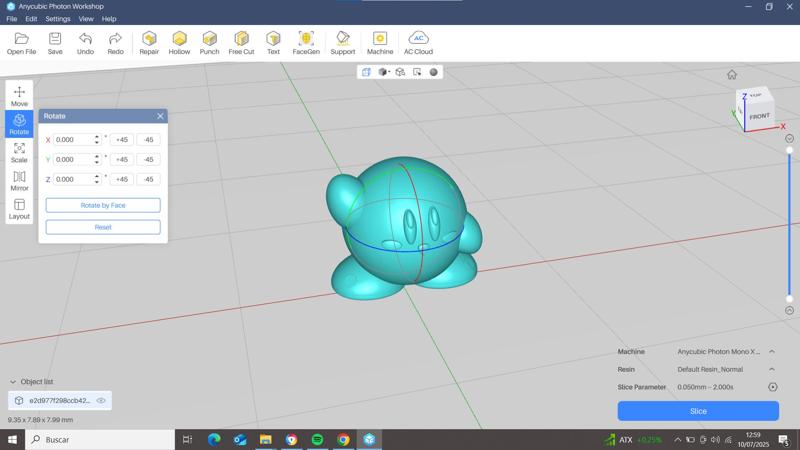
Task: Open the Slice Parameter settings icon
Action: point(772,387)
